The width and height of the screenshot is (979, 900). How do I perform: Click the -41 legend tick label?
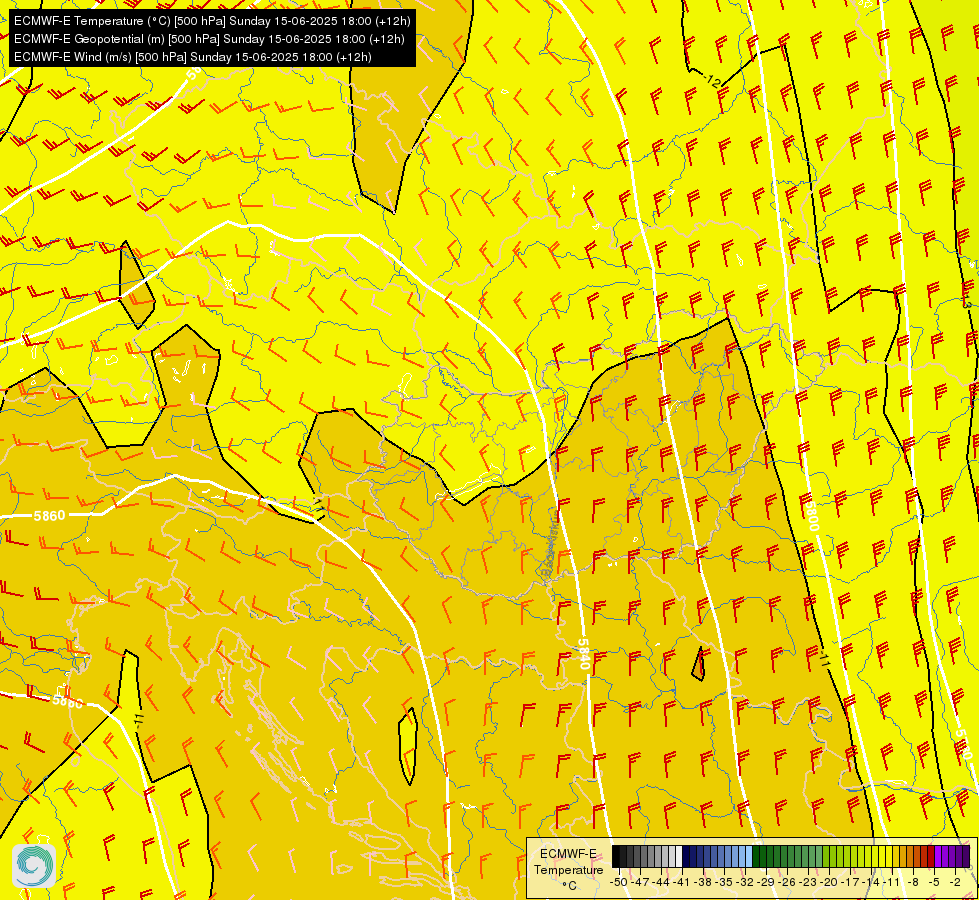click(x=682, y=882)
